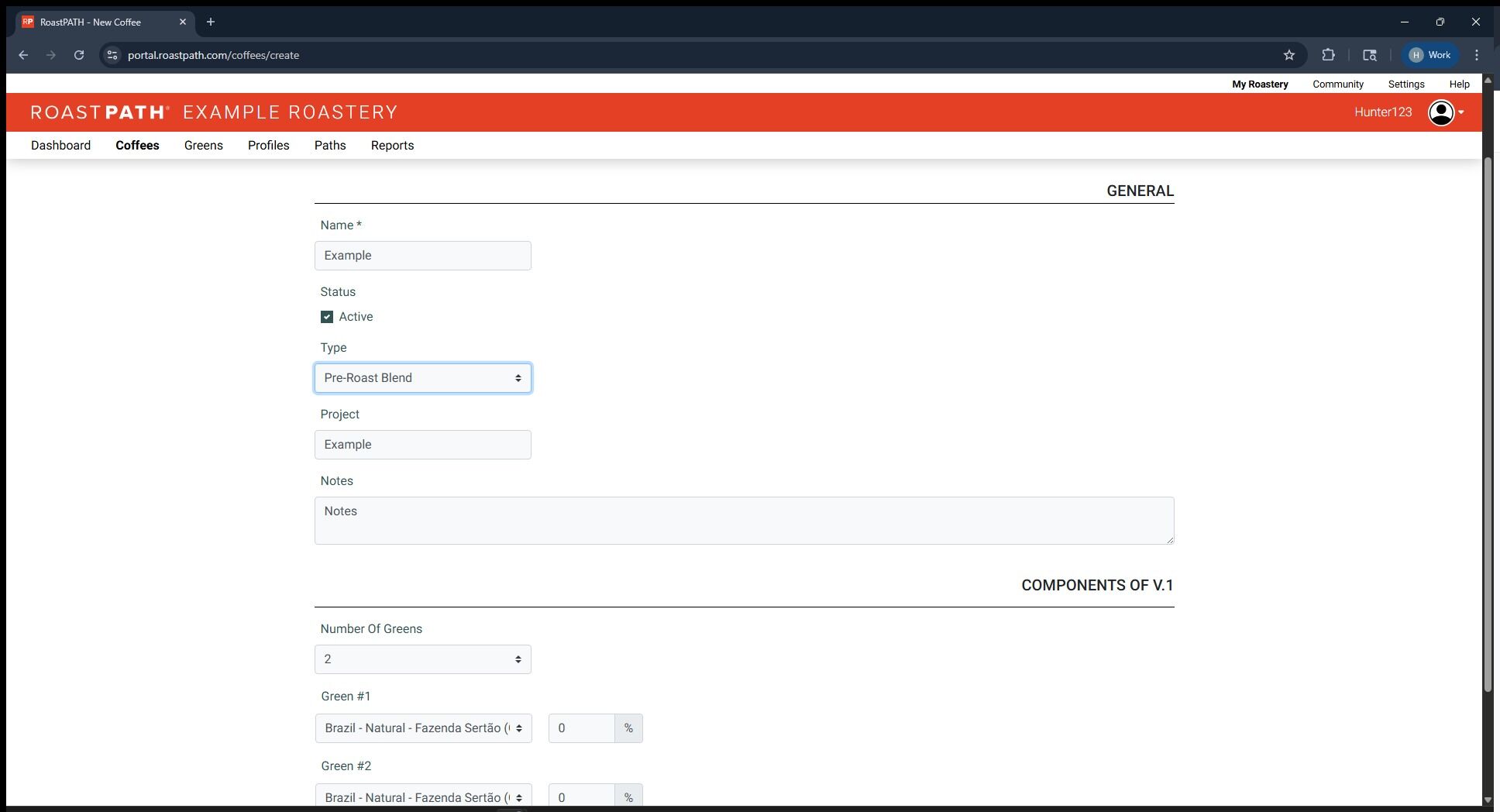Click the Green #2 percentage field
The height and width of the screenshot is (812, 1500).
582,797
